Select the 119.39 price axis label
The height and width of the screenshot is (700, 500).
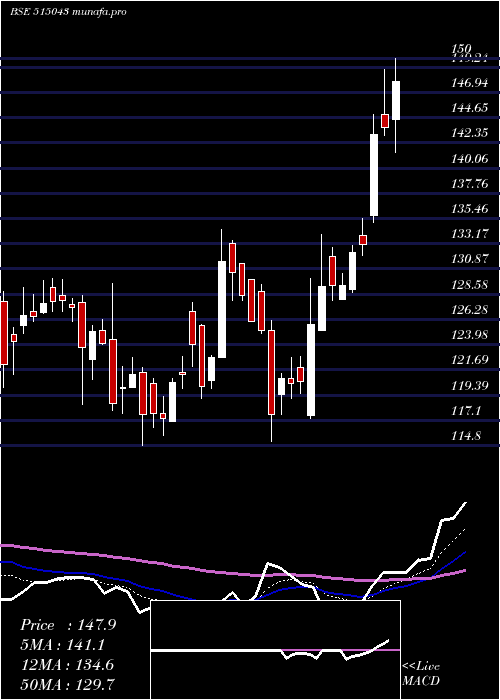(x=470, y=385)
